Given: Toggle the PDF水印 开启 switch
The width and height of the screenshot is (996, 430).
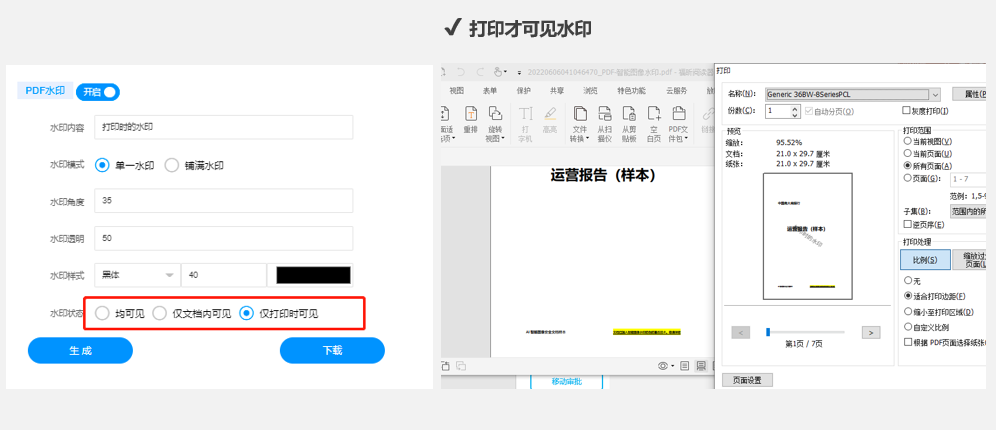Looking at the screenshot, I should pos(98,92).
